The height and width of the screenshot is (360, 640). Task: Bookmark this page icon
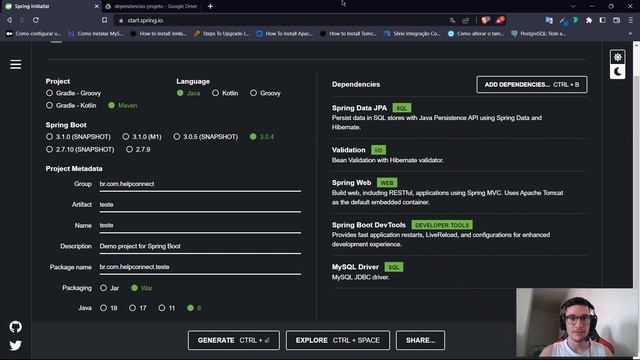coord(104,20)
